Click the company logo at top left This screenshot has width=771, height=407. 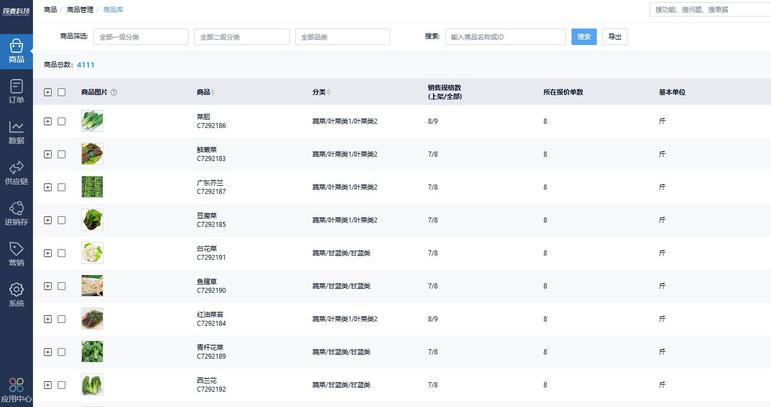(x=16, y=11)
